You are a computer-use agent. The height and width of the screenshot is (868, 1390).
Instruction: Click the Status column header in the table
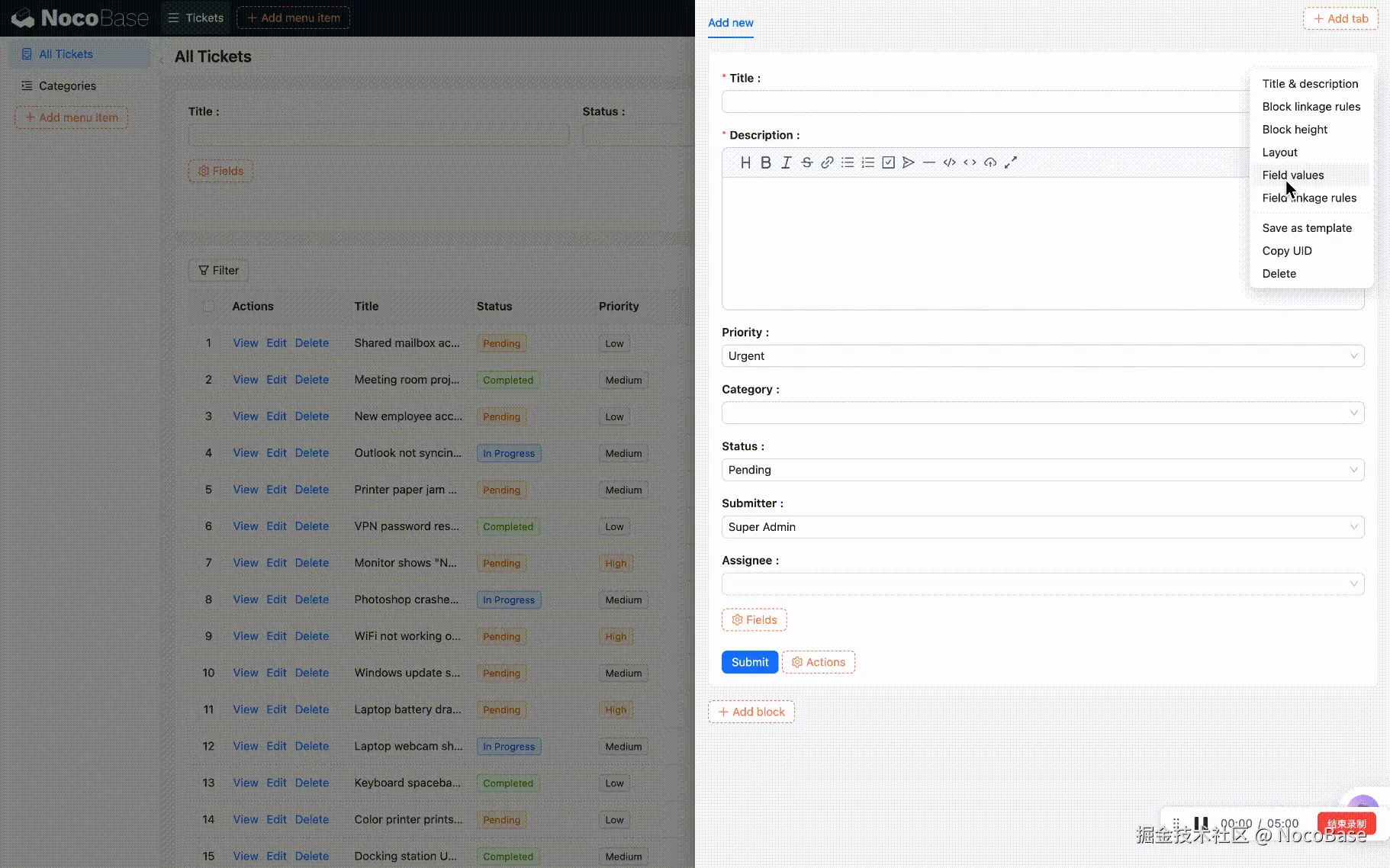(494, 307)
